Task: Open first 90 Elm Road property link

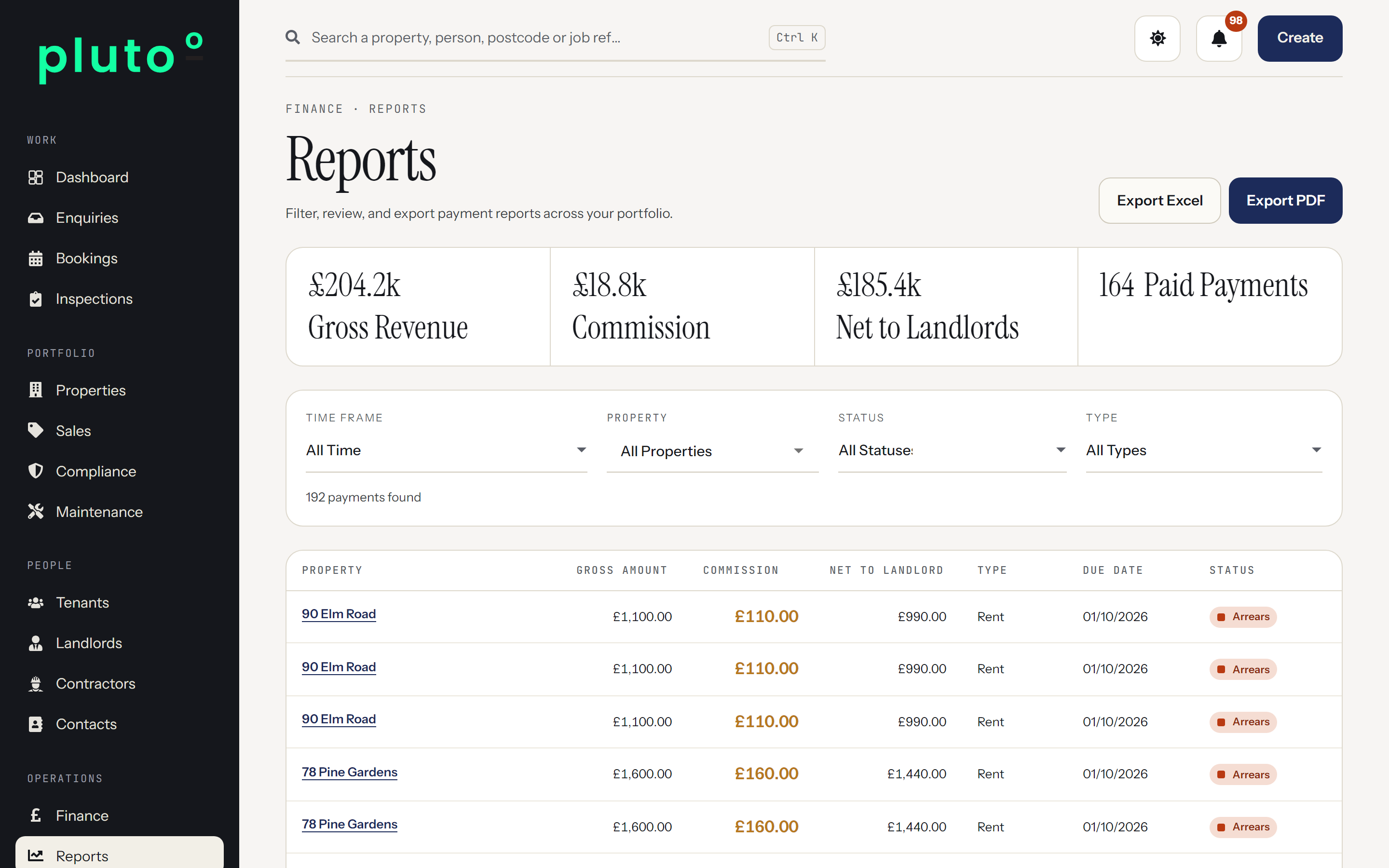Action: tap(339, 614)
